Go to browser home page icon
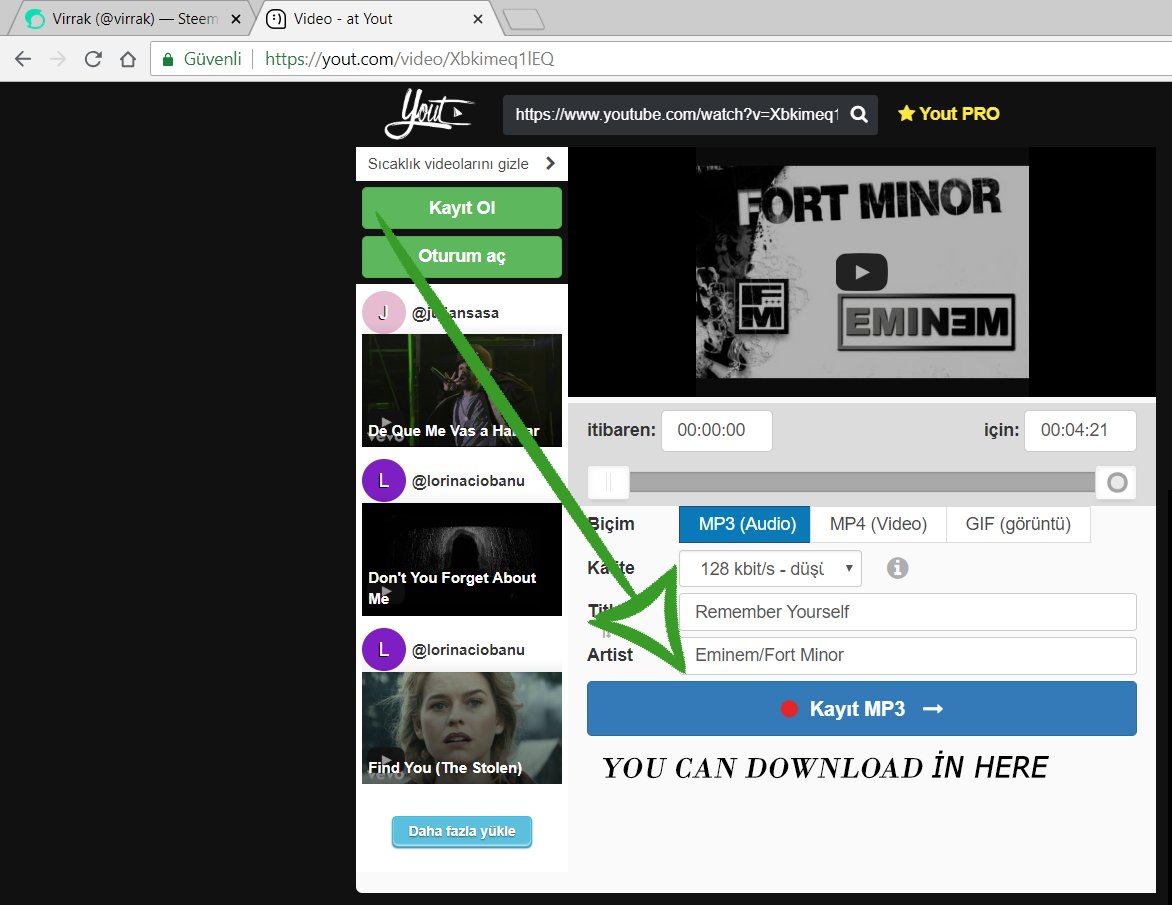The height and width of the screenshot is (905, 1172). point(128,59)
